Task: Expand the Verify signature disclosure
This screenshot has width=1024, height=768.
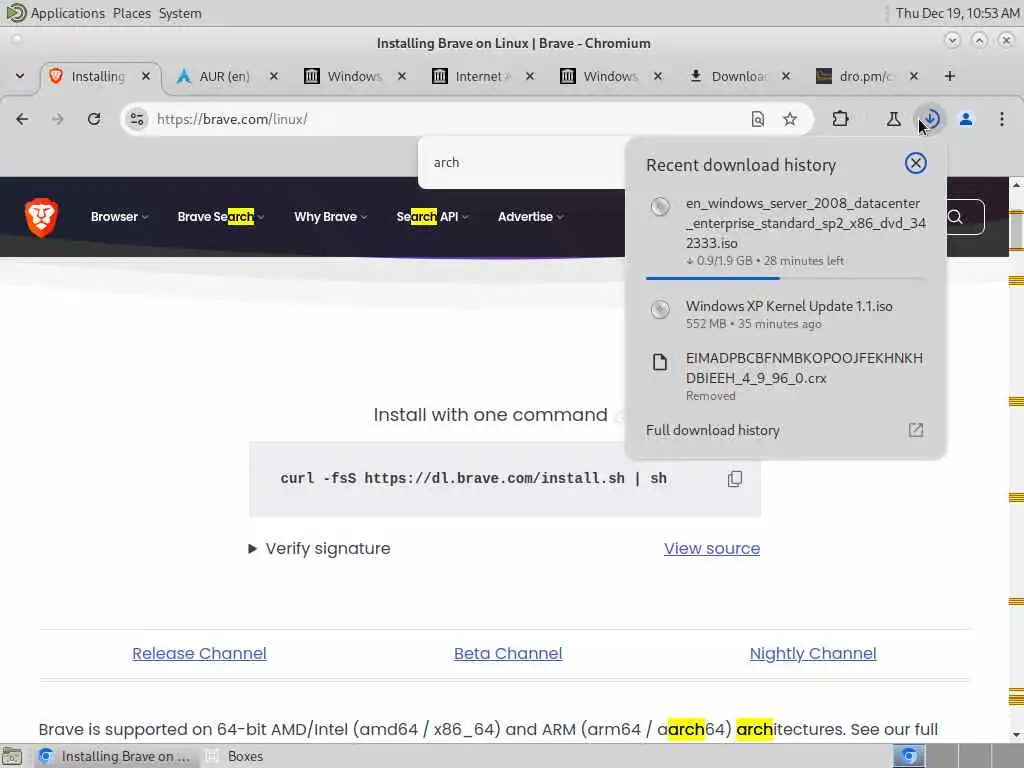Action: [x=319, y=549]
